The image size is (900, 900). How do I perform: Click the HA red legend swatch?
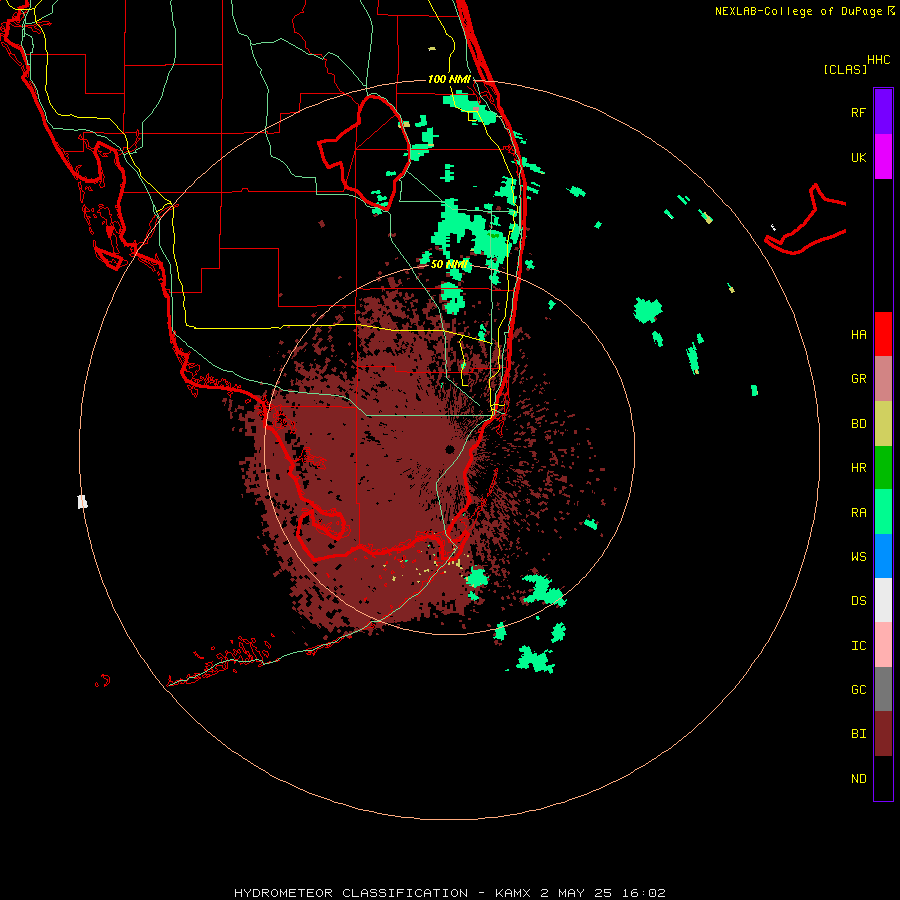[883, 334]
